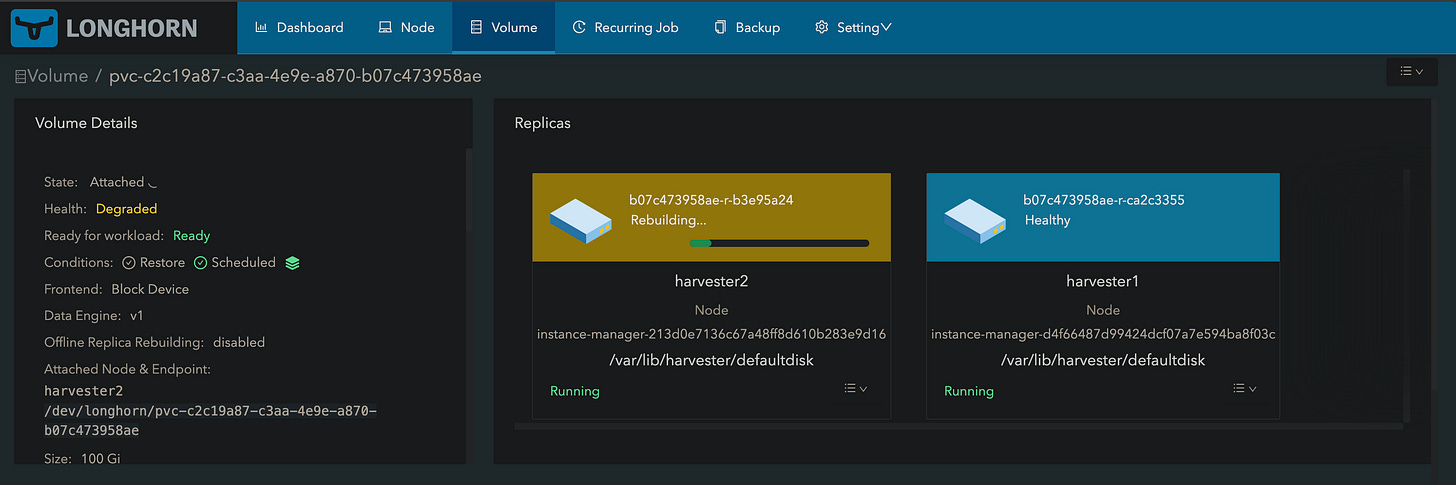The height and width of the screenshot is (485, 1456).
Task: Click the Attached state value
Action: click(x=117, y=182)
